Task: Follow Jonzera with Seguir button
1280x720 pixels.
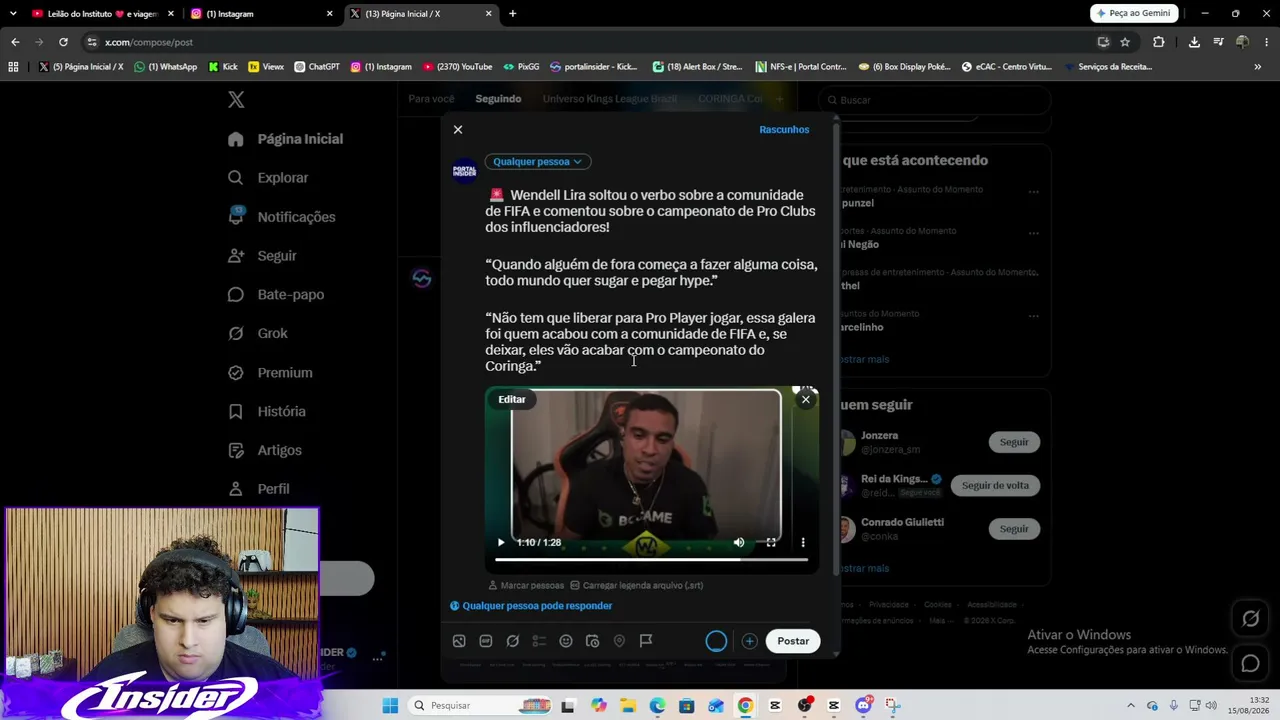Action: 1014,442
